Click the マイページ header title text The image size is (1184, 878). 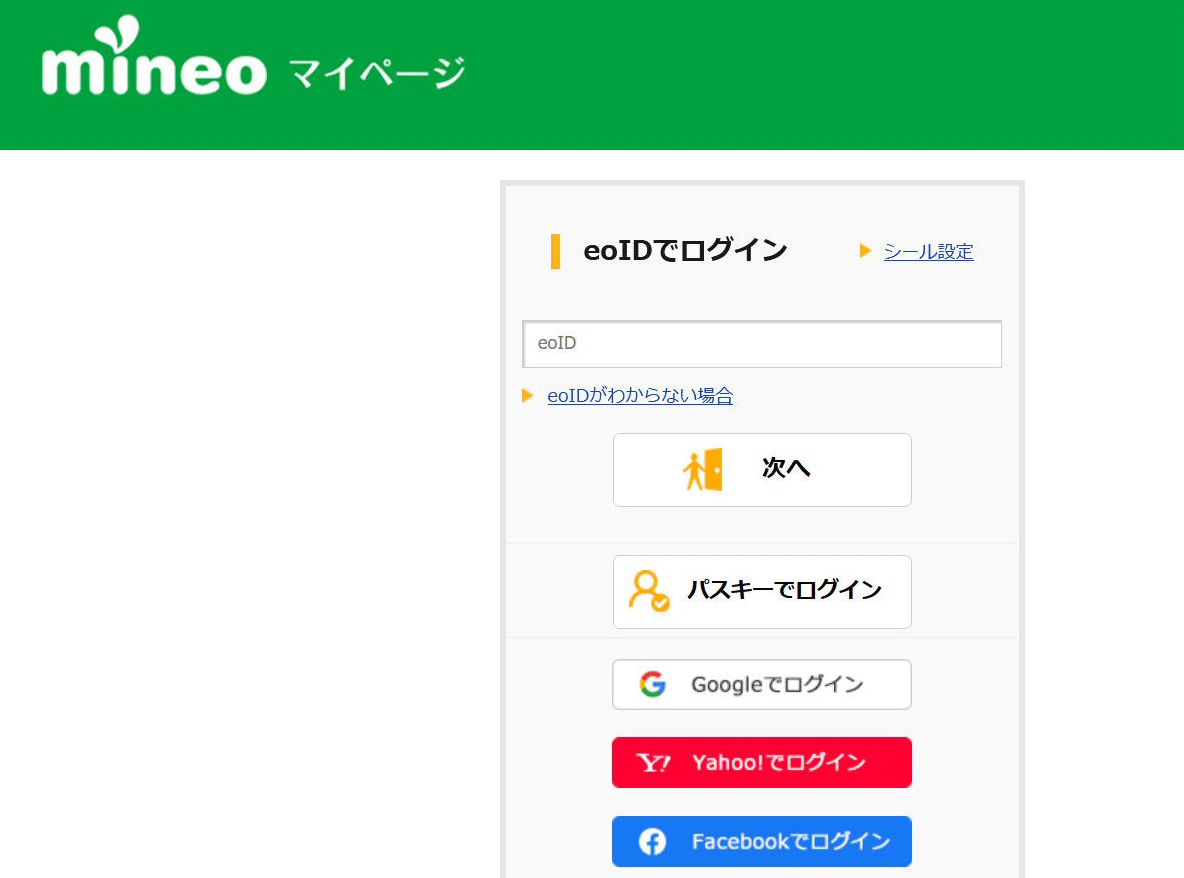point(377,74)
